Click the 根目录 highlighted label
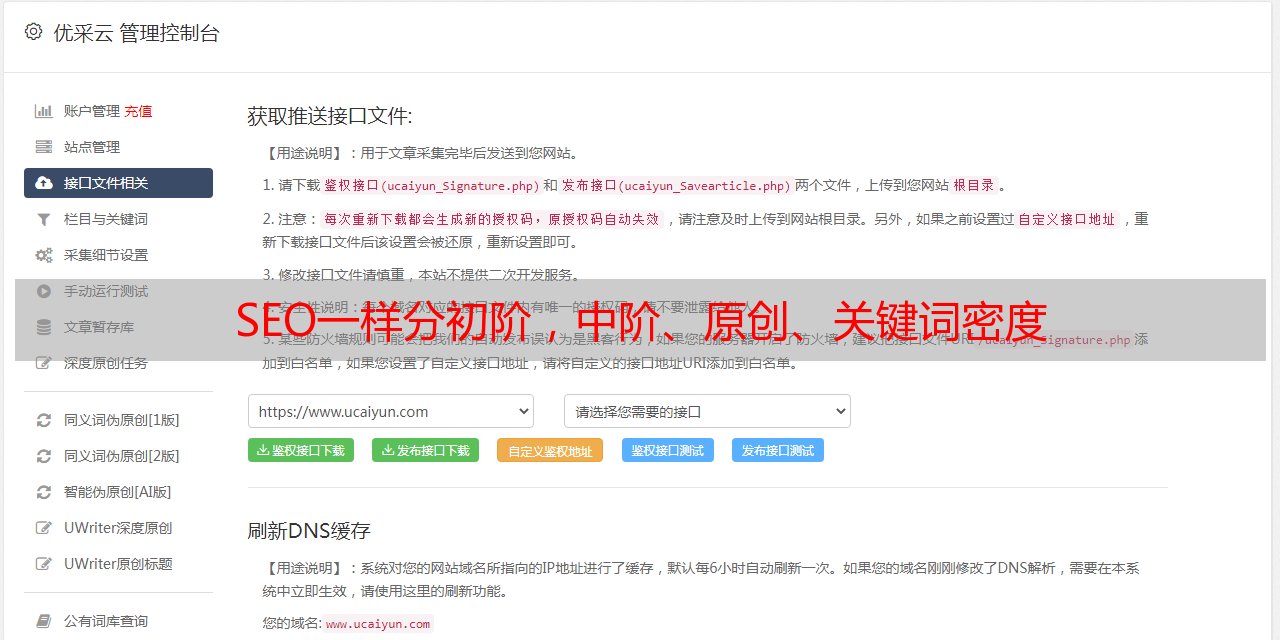 click(x=974, y=185)
